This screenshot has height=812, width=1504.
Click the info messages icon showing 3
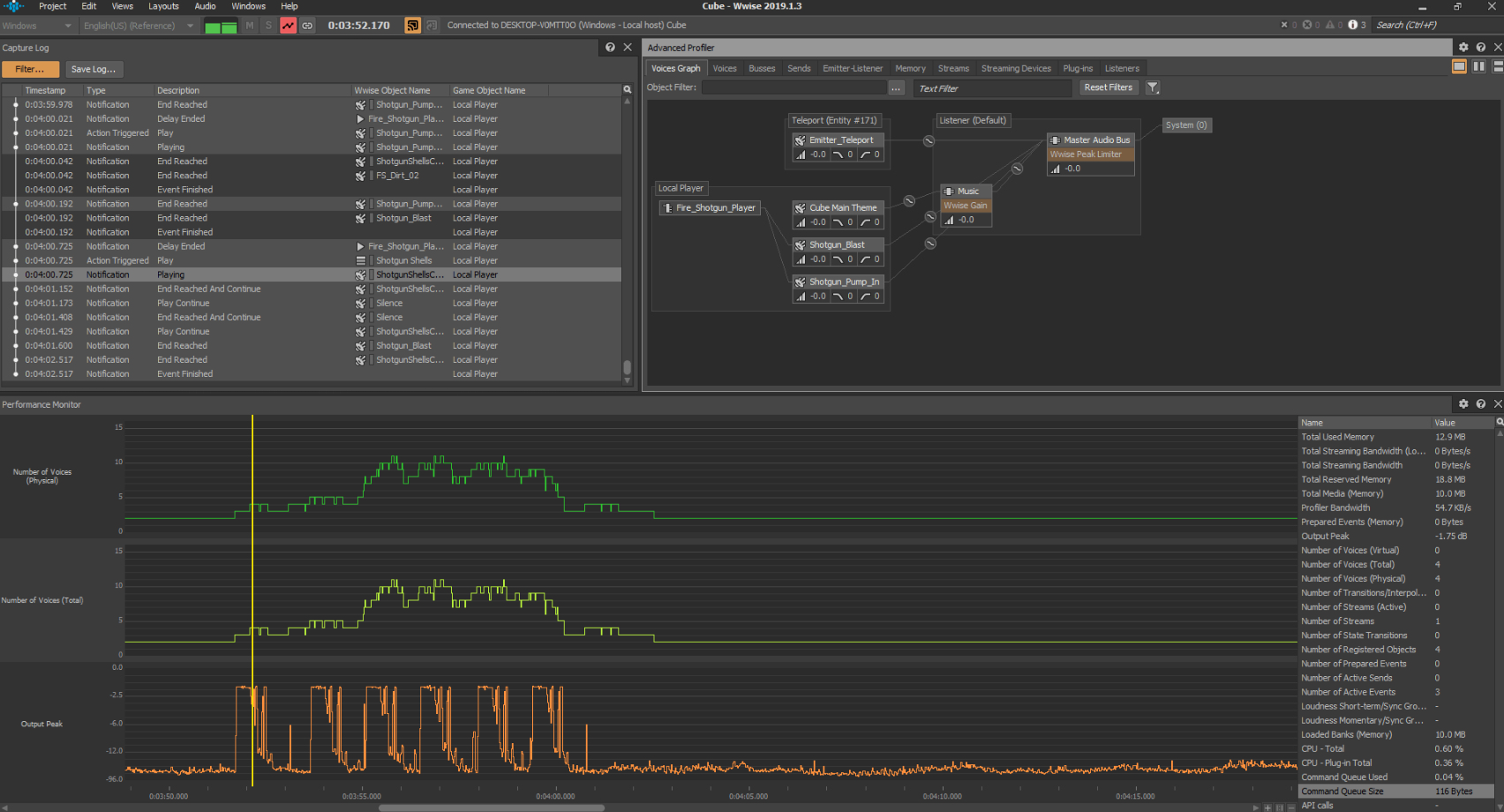[x=1353, y=25]
